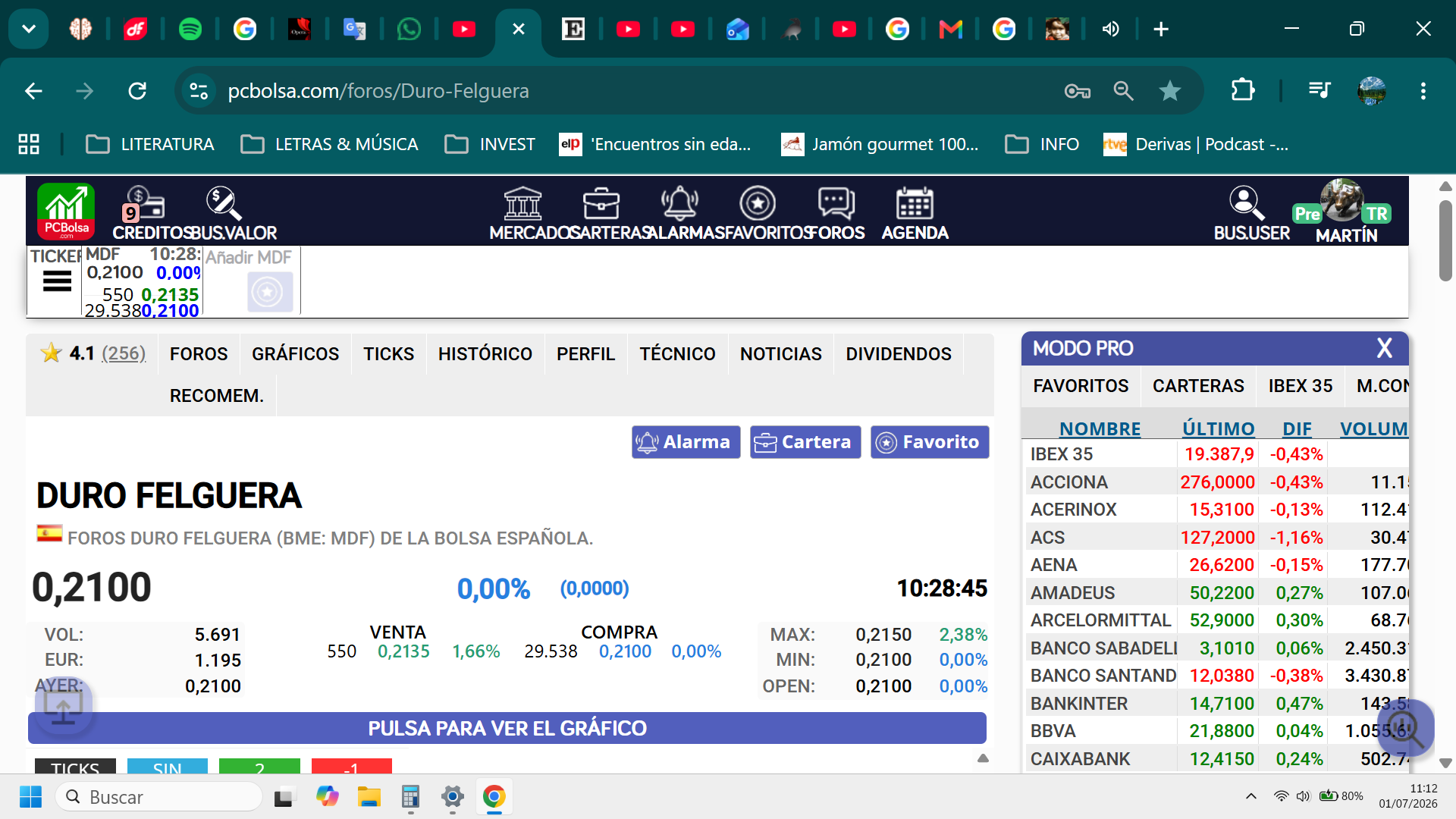Switch to the TICKS tab
This screenshot has width=1456, height=819.
click(388, 354)
